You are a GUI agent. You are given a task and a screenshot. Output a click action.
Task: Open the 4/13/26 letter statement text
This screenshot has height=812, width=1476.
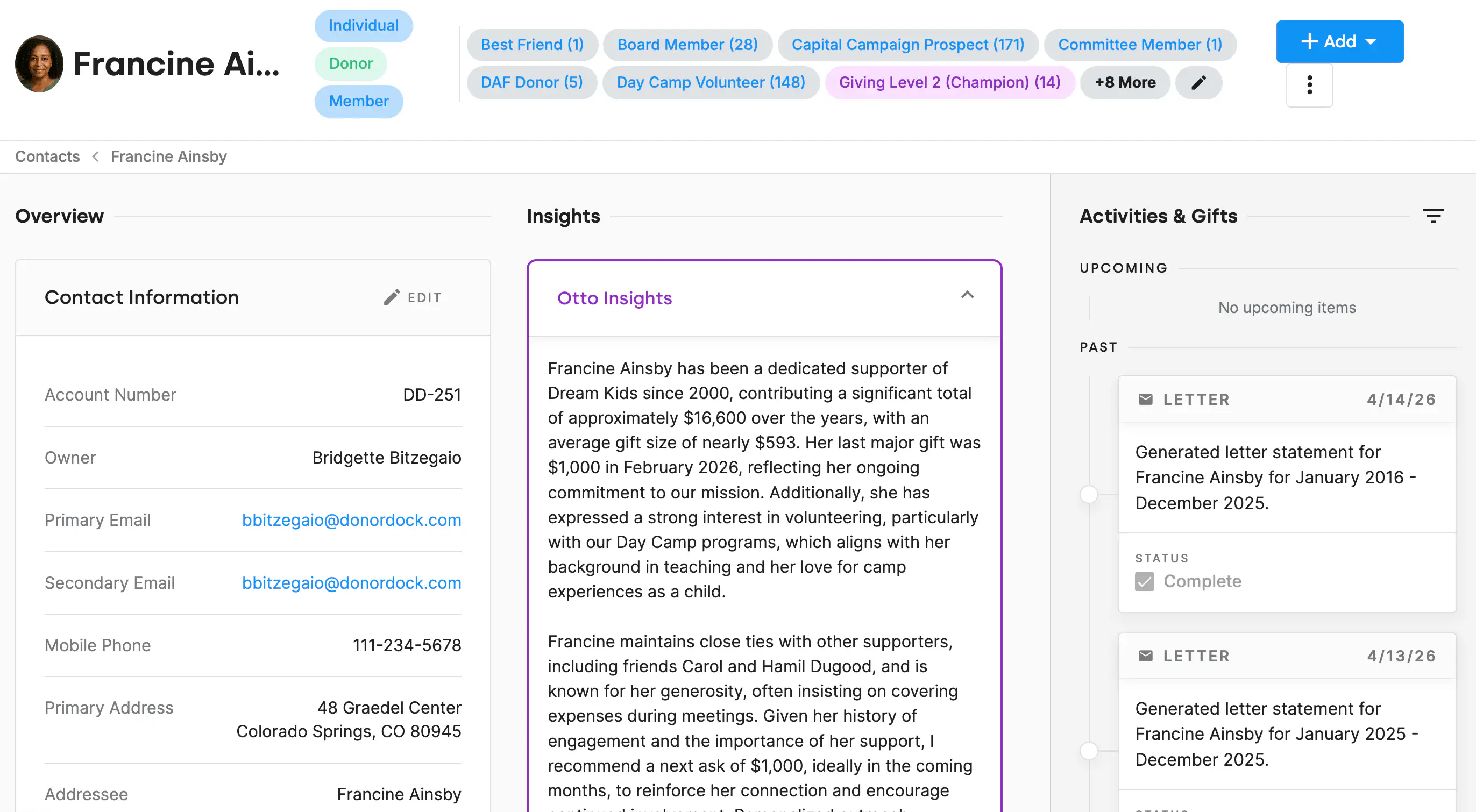tap(1276, 734)
